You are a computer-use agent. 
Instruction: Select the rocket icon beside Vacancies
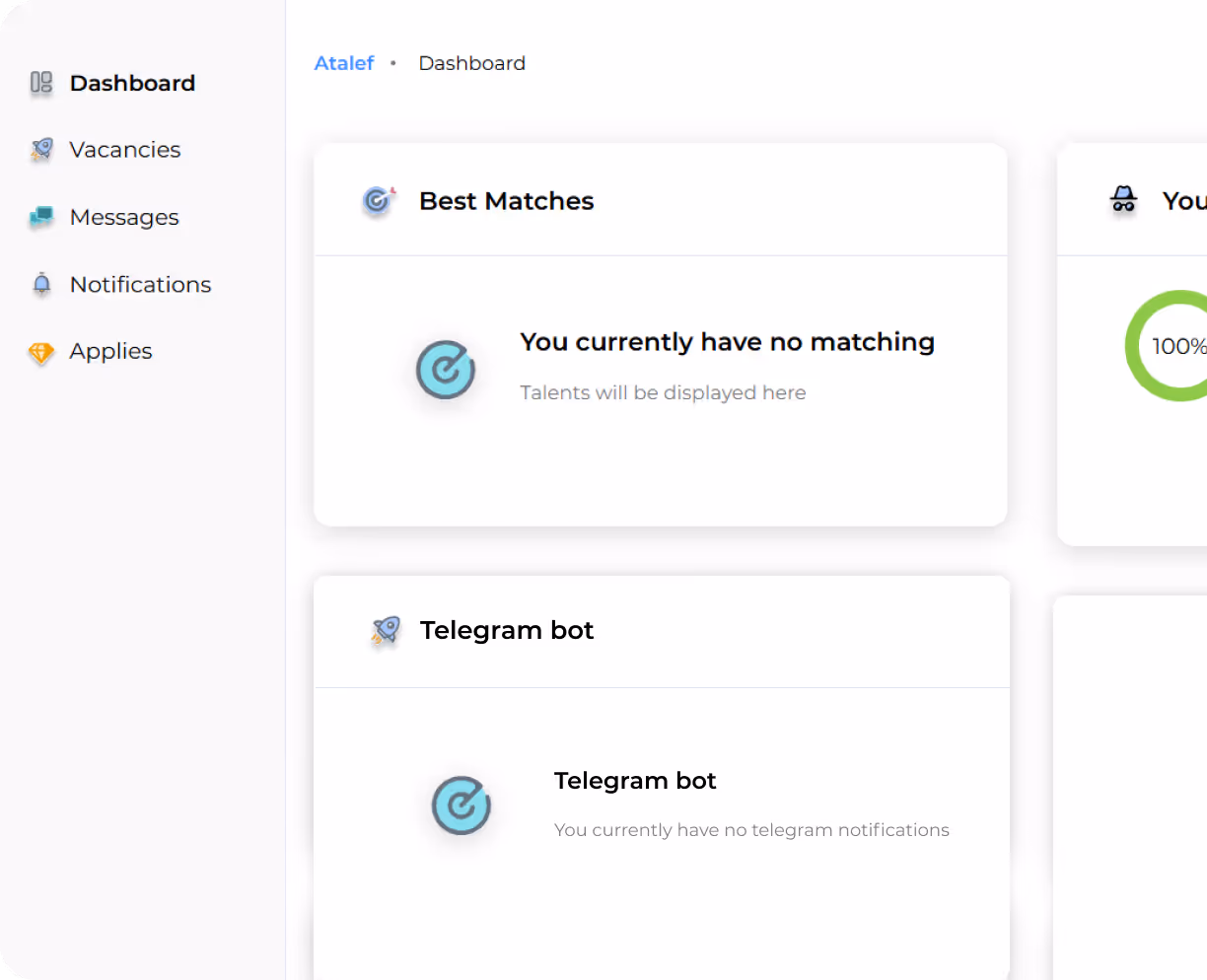click(40, 149)
